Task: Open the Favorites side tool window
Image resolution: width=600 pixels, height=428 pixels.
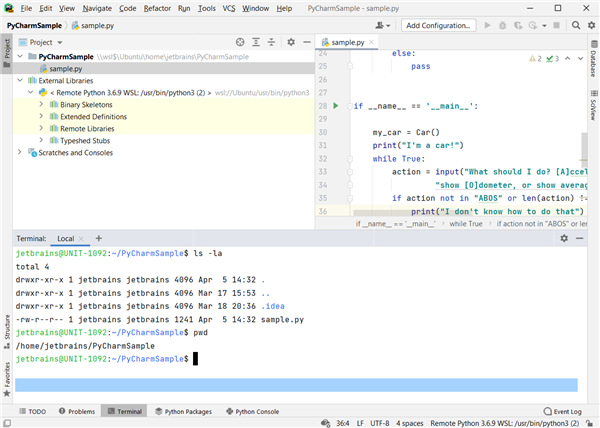Action: tap(7, 379)
